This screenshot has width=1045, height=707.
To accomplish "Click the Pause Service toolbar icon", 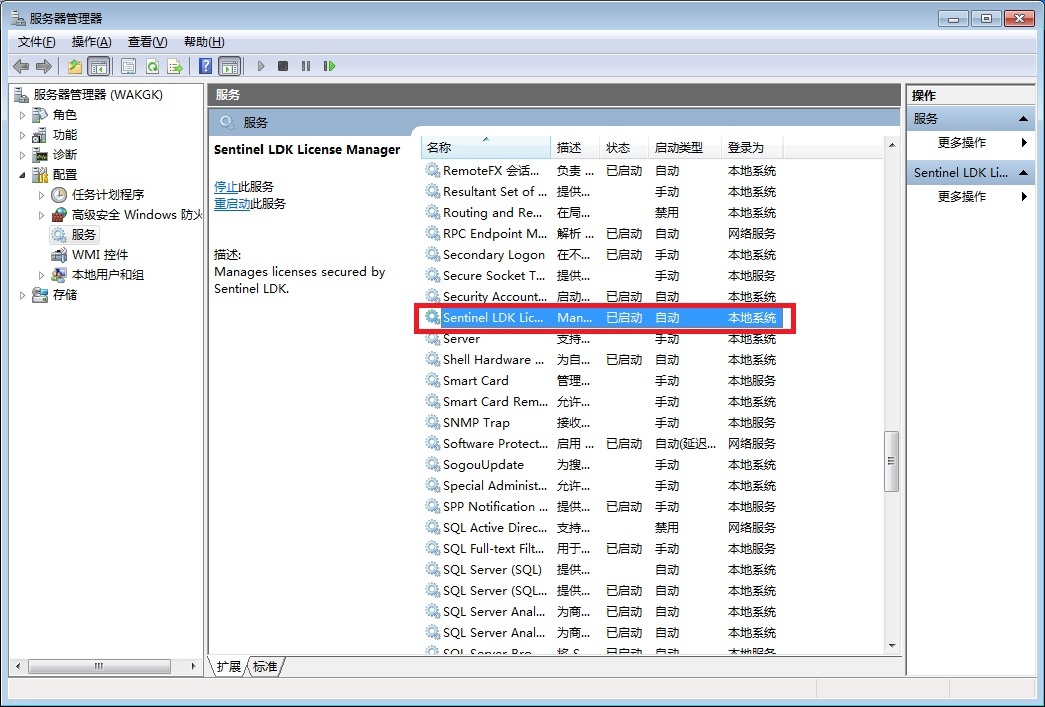I will point(306,66).
